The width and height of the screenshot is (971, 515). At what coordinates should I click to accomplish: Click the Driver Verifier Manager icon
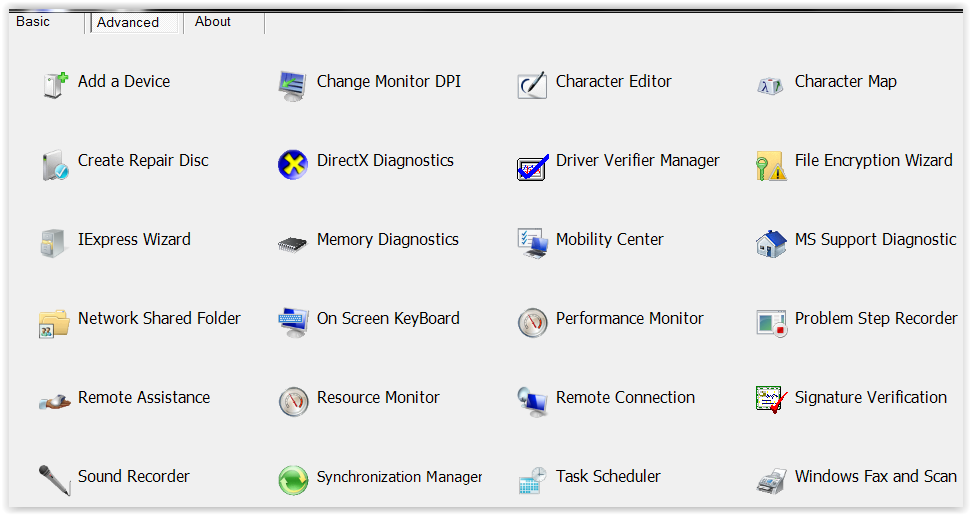coord(532,165)
